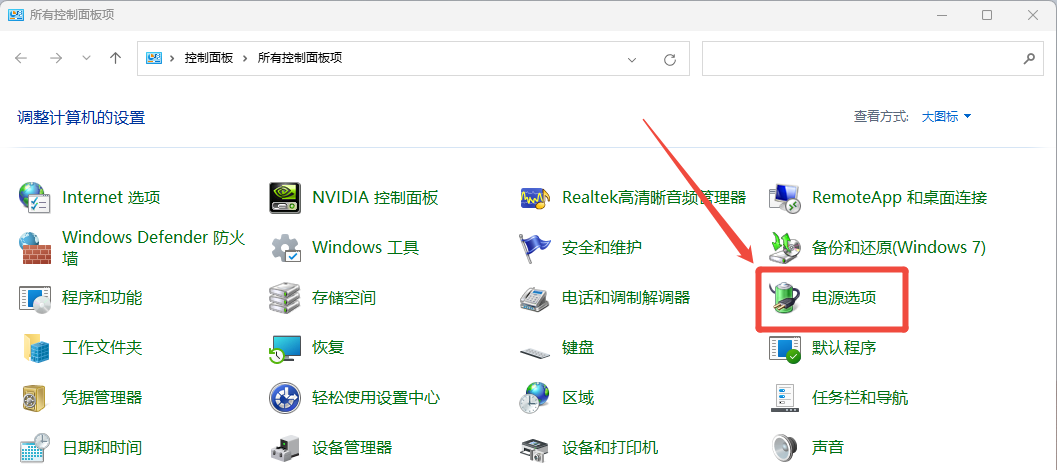The height and width of the screenshot is (470, 1057).
Task: Open the 电源选项 battery icon
Action: click(x=785, y=297)
